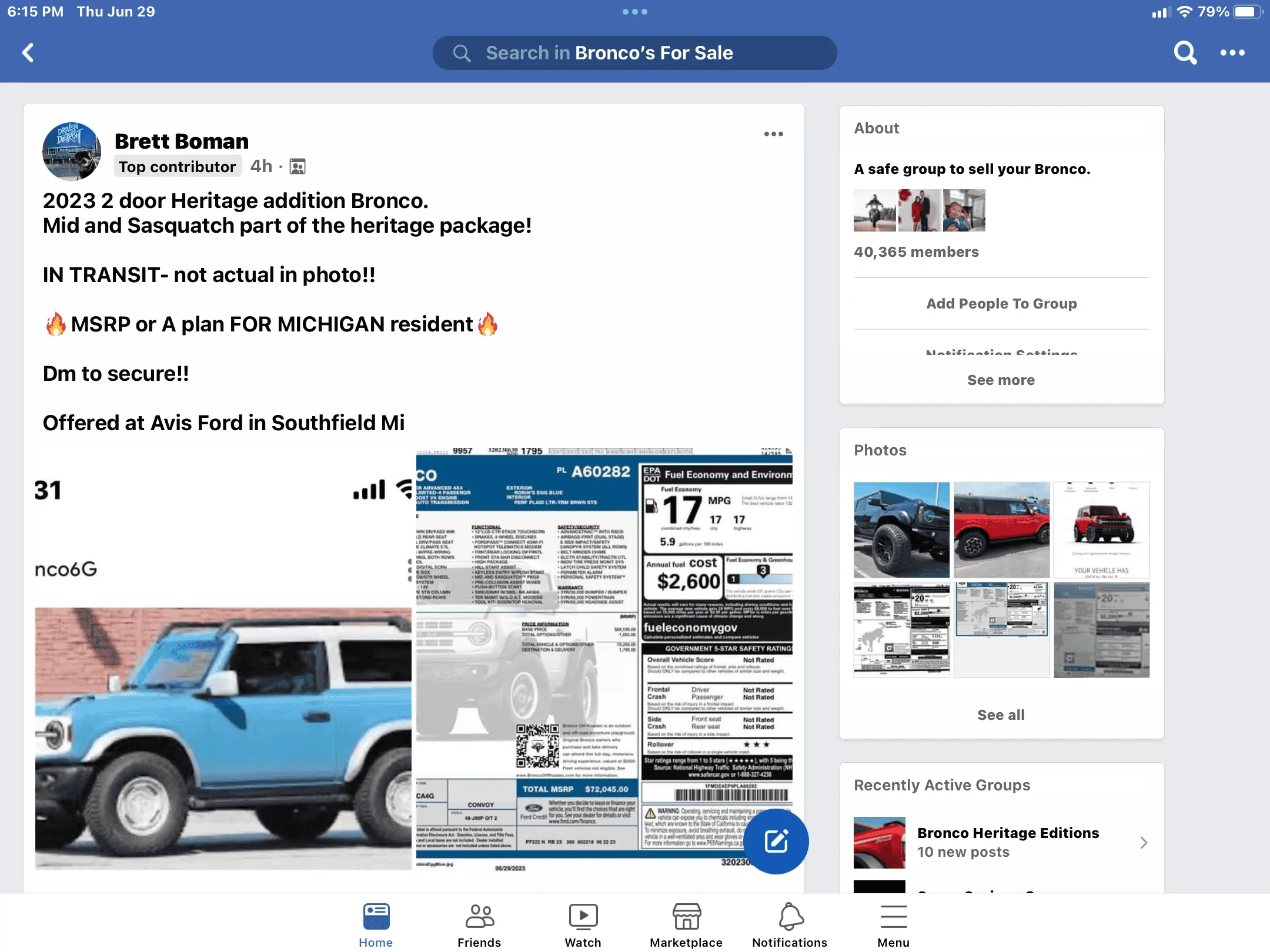Click 'A safe group to sell your Bronco.' text

pos(972,169)
